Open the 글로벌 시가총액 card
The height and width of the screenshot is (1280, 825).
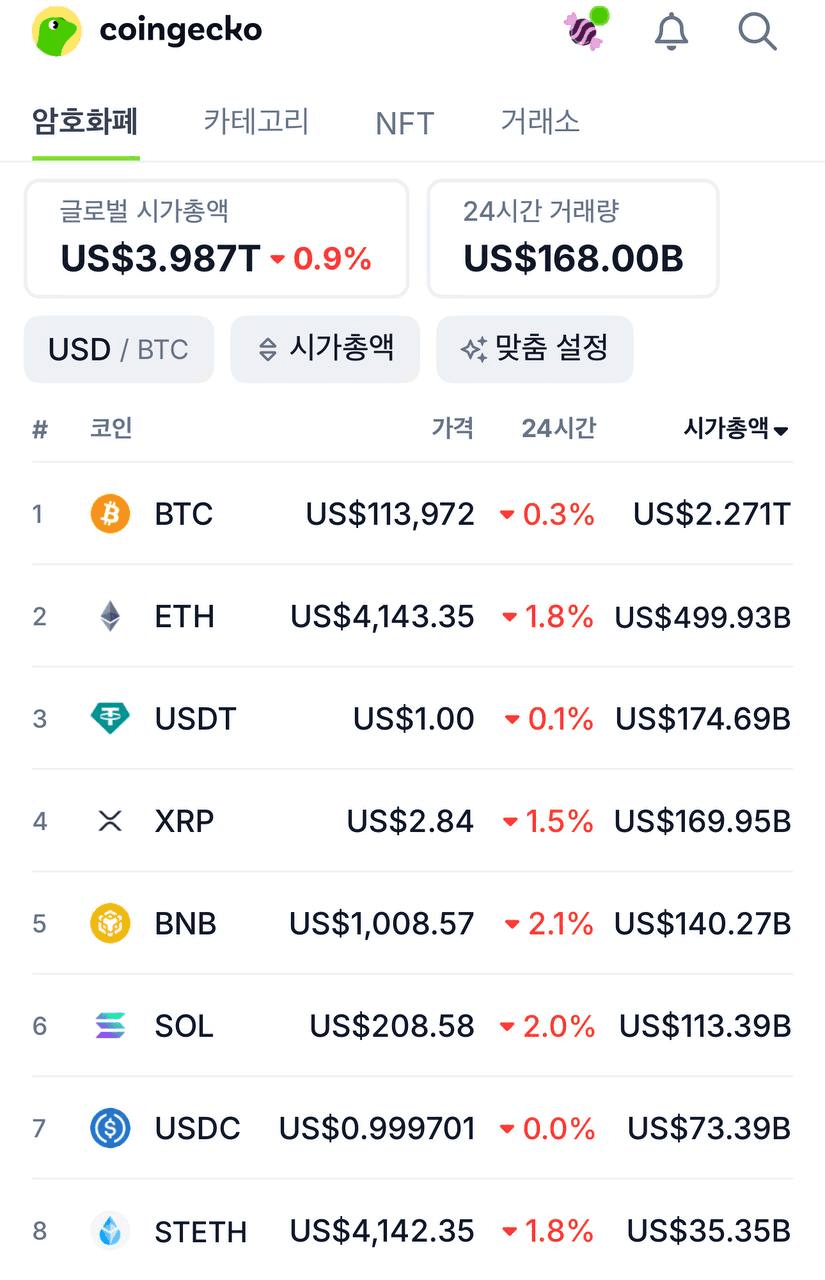[216, 238]
